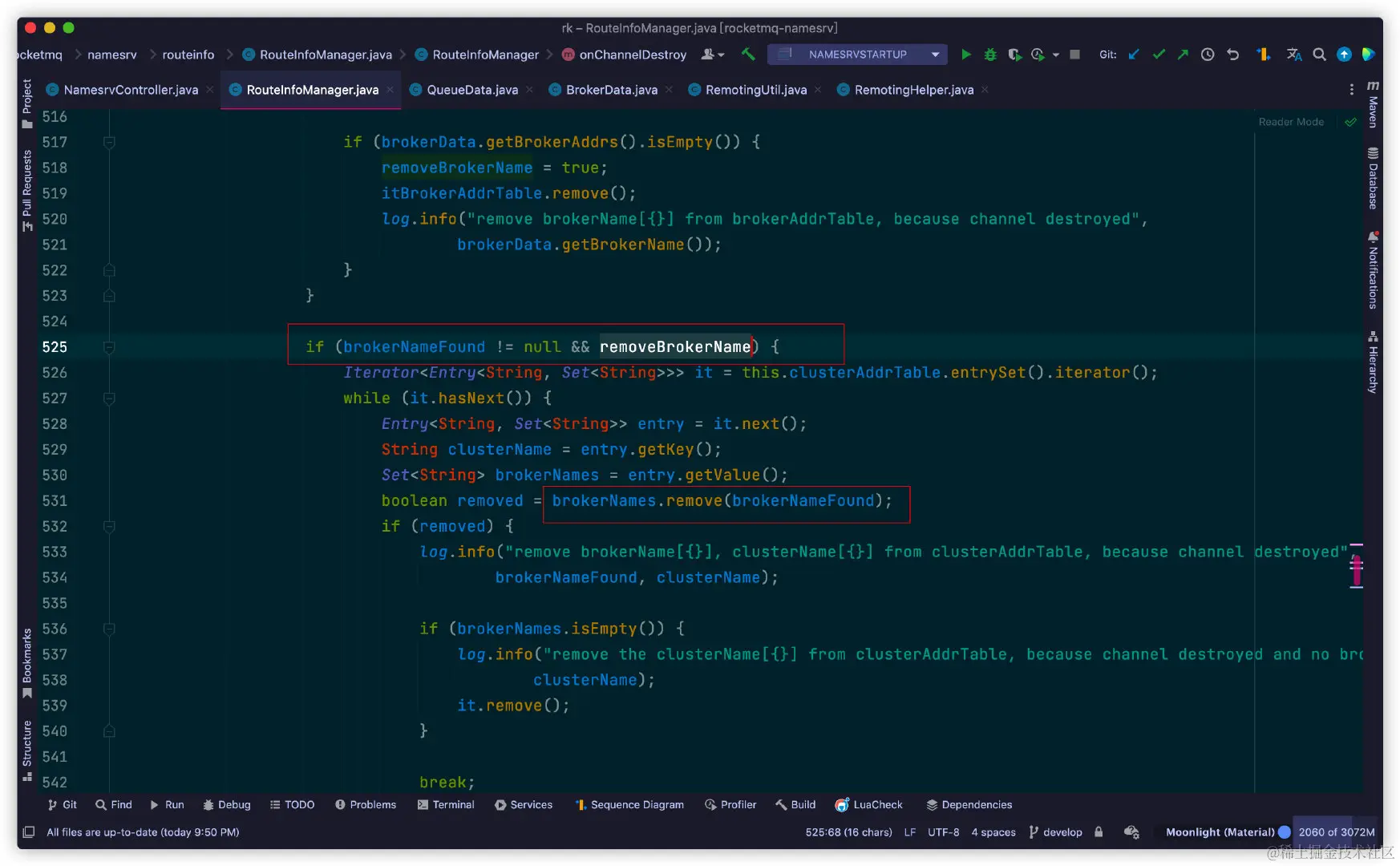This screenshot has width=1400, height=866.
Task: Switch to RemotingUtil.java tab
Action: [756, 90]
